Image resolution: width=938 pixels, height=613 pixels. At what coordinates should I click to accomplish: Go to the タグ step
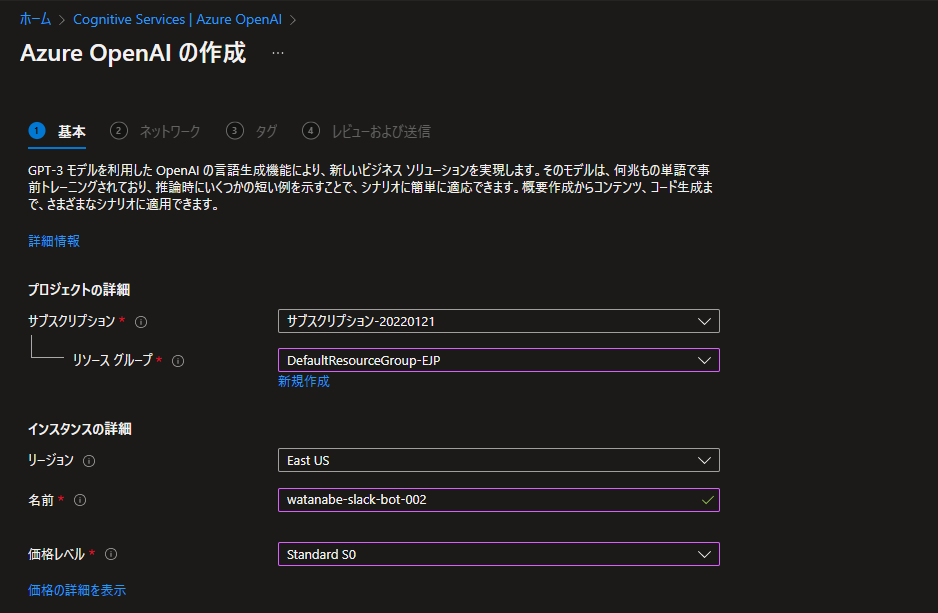pos(267,130)
